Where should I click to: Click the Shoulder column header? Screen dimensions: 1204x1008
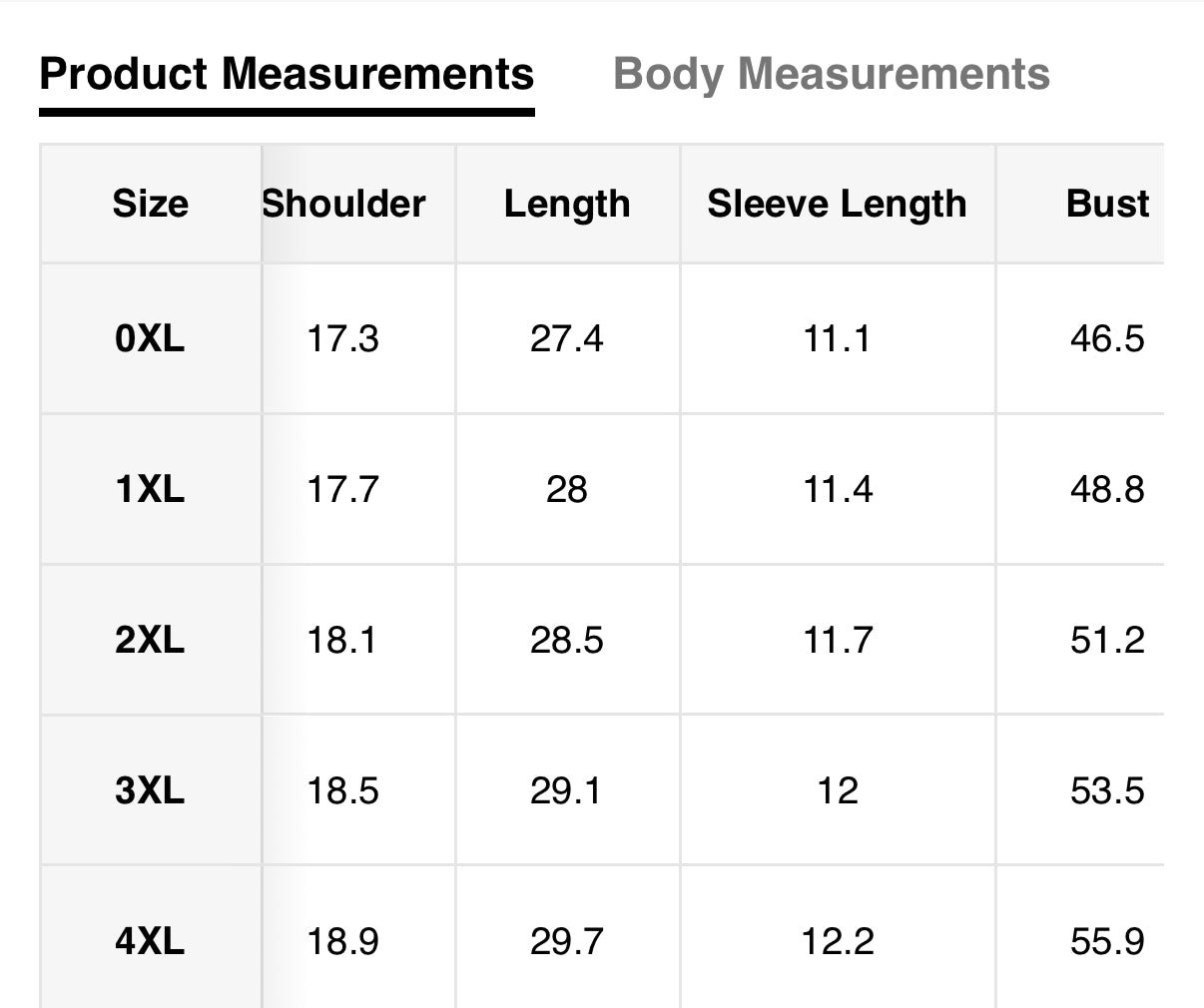[343, 204]
